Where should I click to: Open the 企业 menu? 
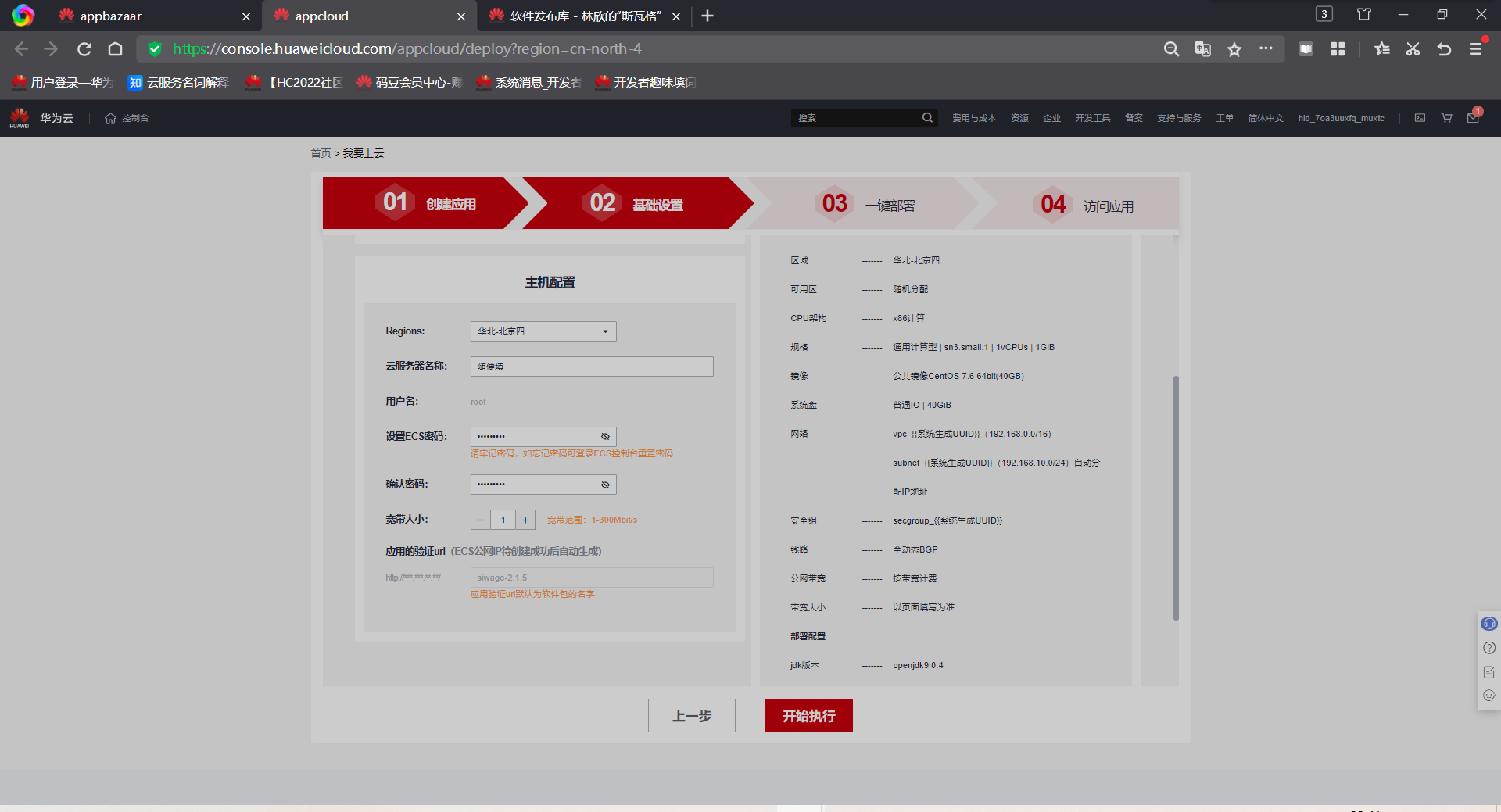click(x=1052, y=118)
